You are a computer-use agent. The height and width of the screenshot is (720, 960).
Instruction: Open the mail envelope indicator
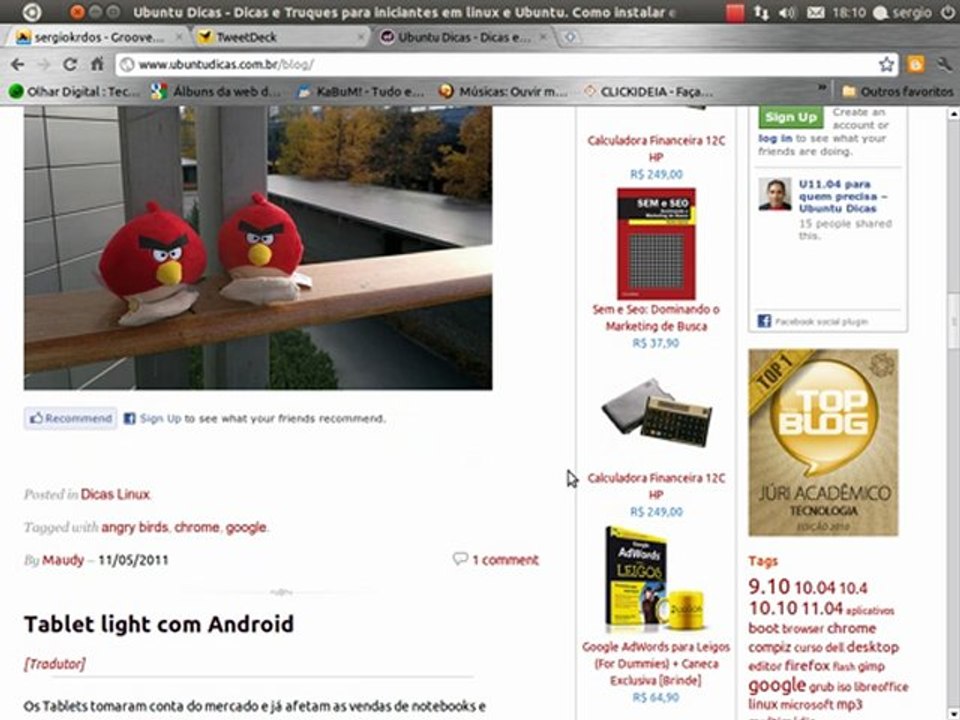[x=815, y=12]
